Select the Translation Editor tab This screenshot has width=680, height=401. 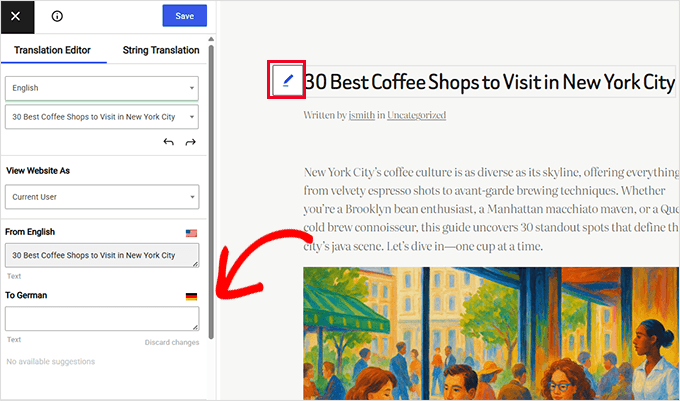point(51,50)
